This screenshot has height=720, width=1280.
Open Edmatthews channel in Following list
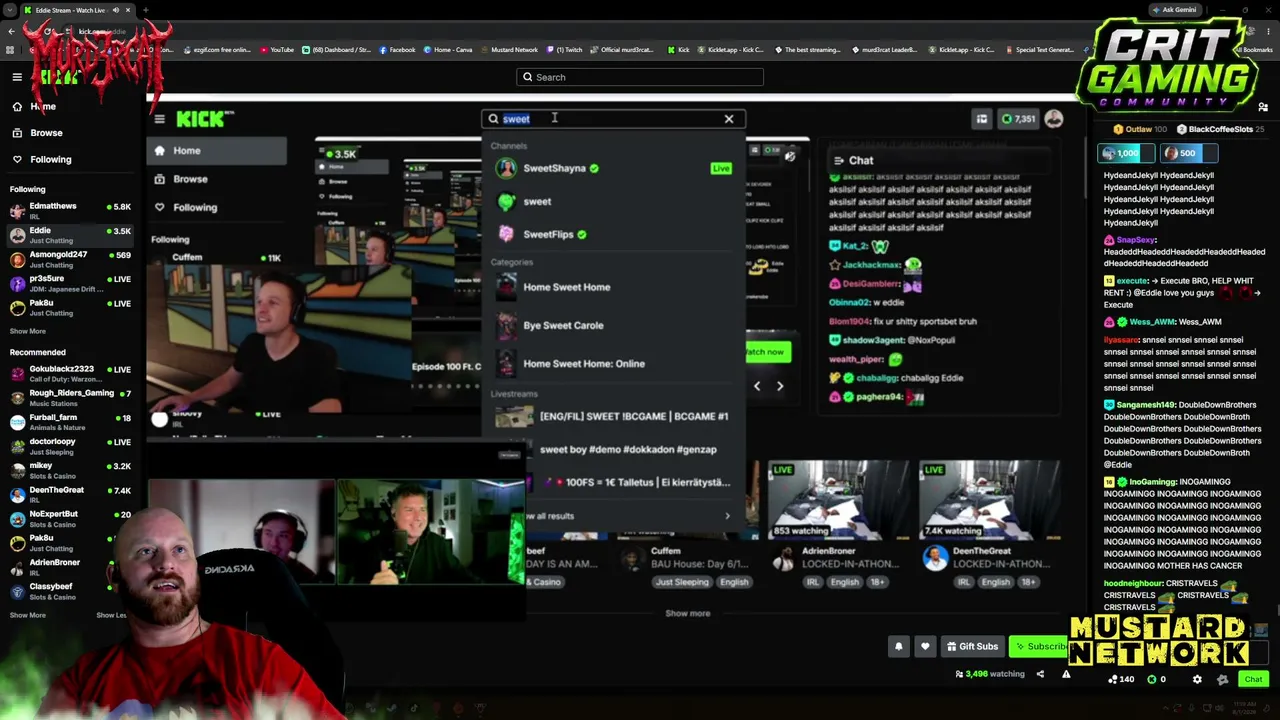pos(70,211)
